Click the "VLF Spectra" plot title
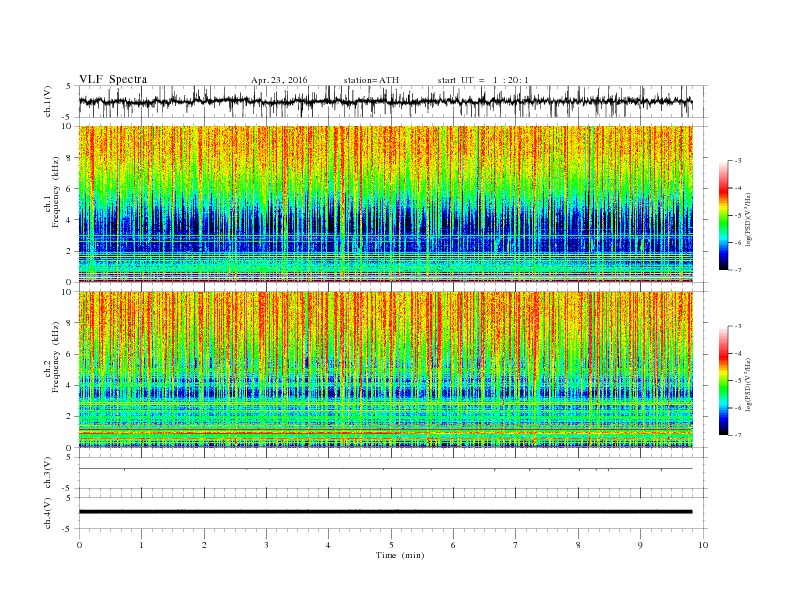Screen dimensions: 792x612 click(x=113, y=79)
